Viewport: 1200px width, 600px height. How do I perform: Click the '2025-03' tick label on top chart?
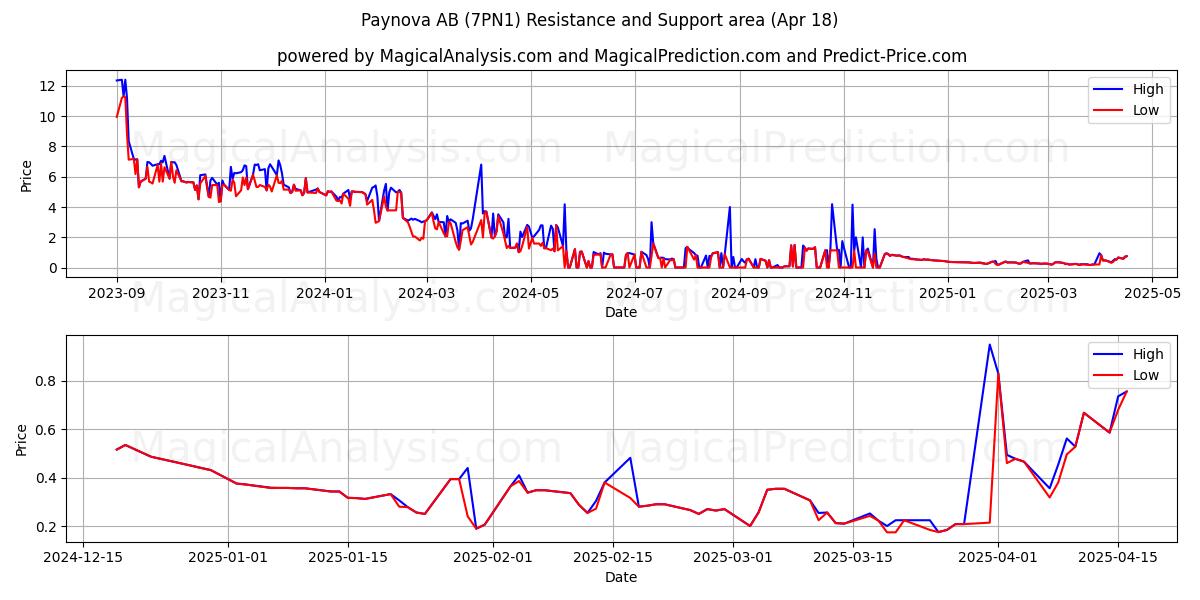[1046, 293]
